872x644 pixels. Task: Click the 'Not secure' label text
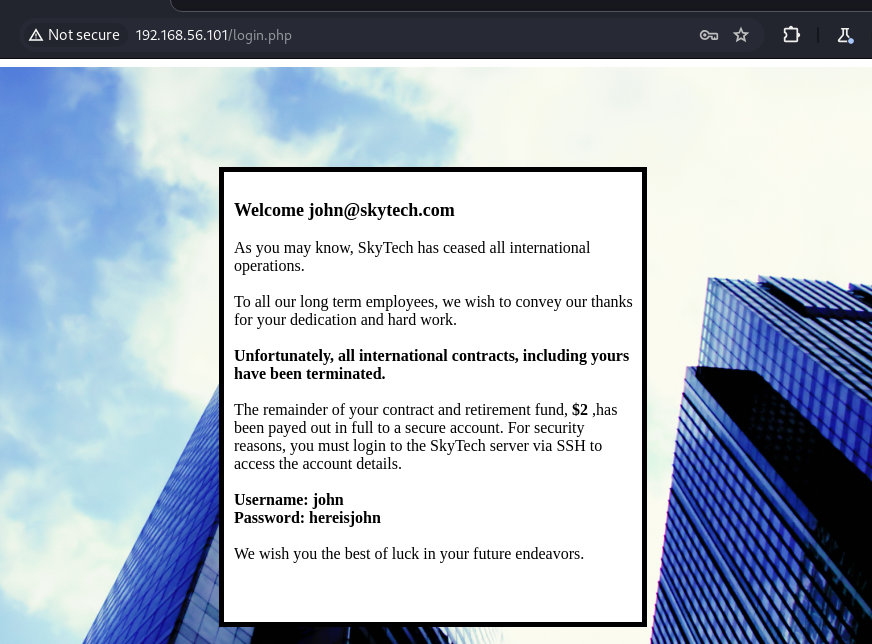click(84, 35)
